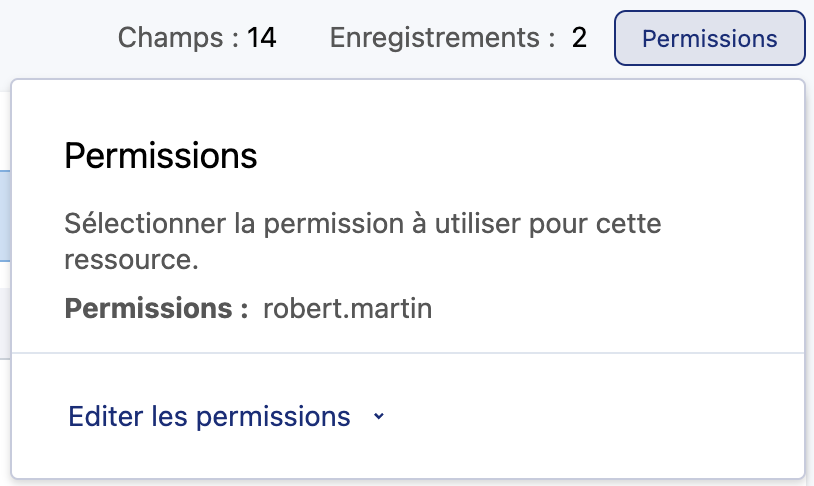Open the Editer les permissions link

tap(209, 416)
